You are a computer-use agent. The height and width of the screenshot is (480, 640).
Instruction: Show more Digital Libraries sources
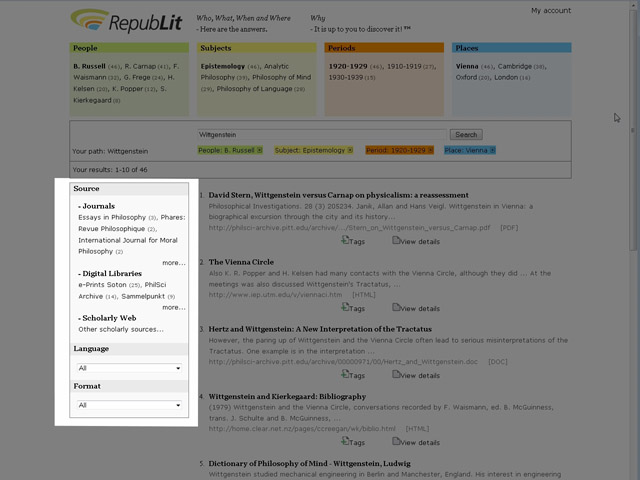tap(173, 307)
